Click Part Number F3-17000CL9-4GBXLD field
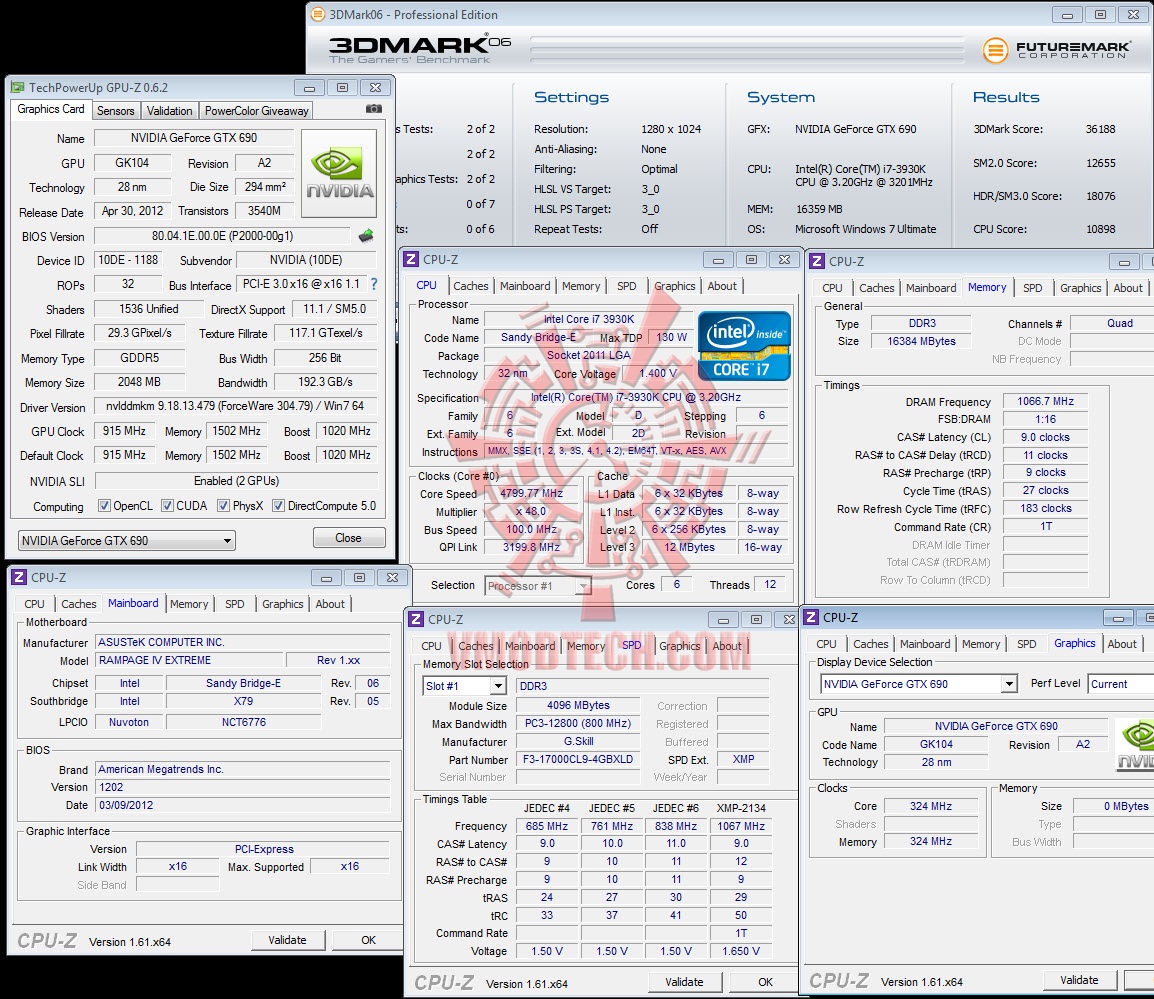The height and width of the screenshot is (999, 1154). coord(578,759)
